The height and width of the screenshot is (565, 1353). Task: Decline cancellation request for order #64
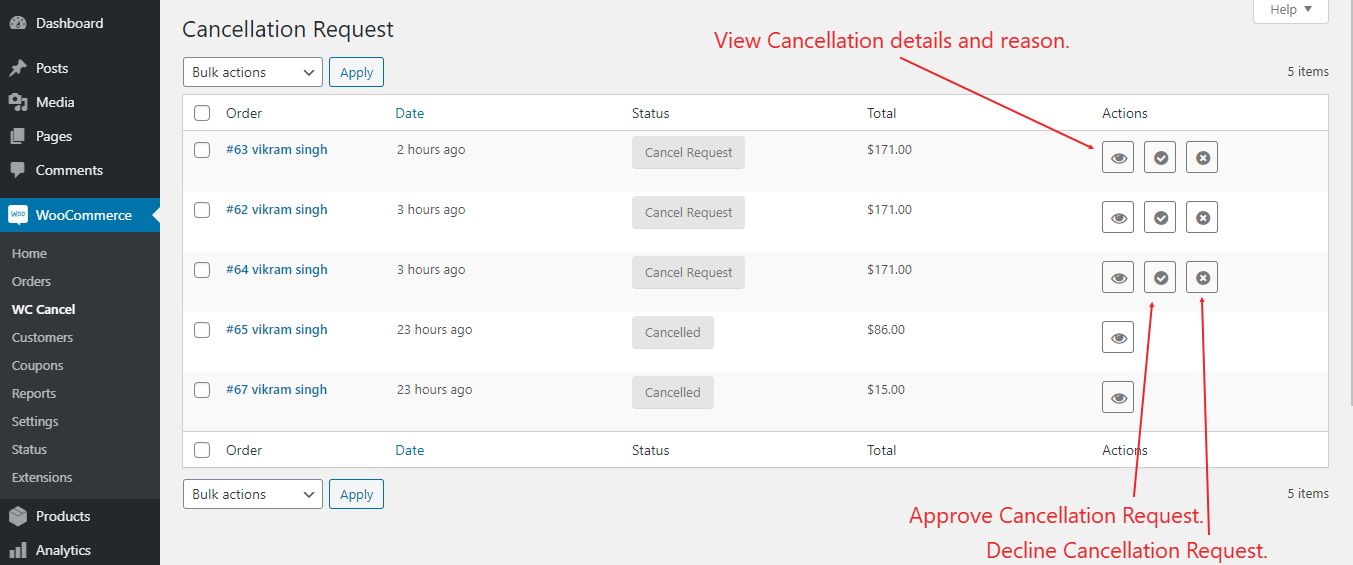(1202, 277)
